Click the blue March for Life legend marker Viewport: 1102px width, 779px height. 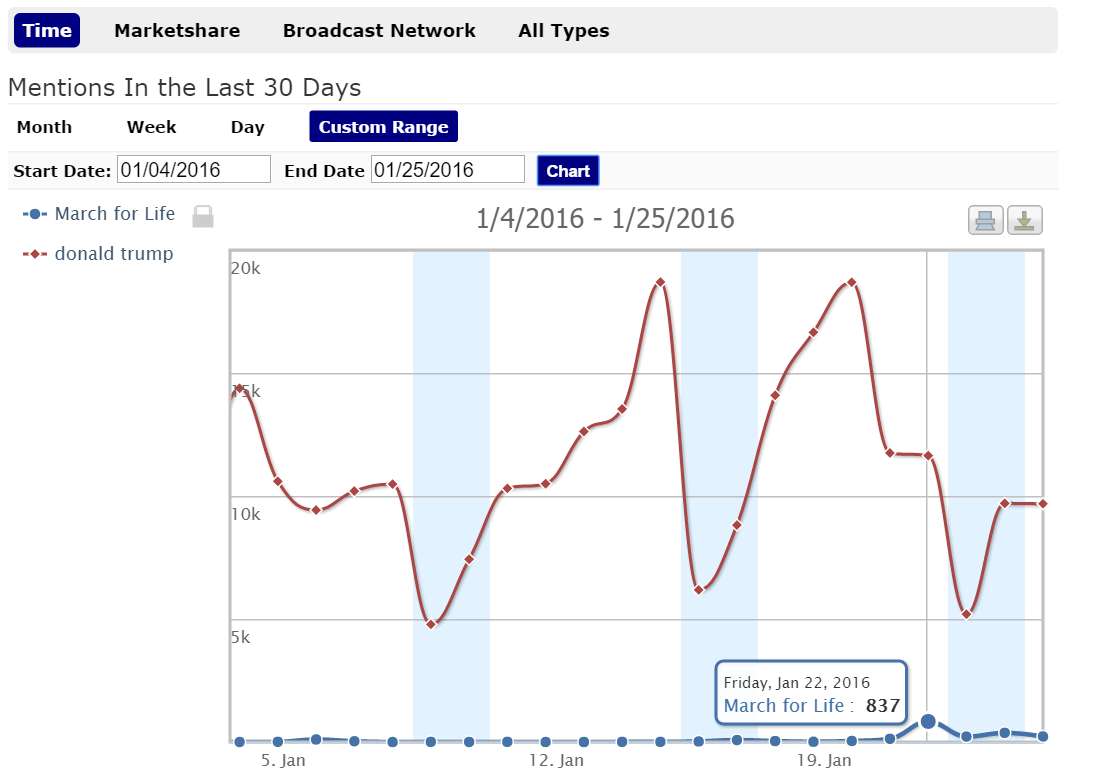[x=35, y=214]
